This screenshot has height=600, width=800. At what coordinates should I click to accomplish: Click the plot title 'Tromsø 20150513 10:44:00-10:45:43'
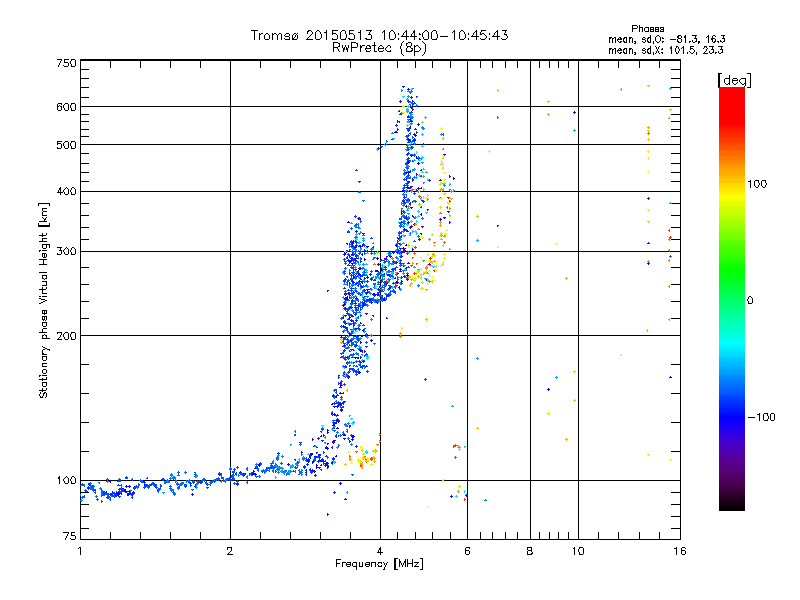pyautogui.click(x=379, y=35)
